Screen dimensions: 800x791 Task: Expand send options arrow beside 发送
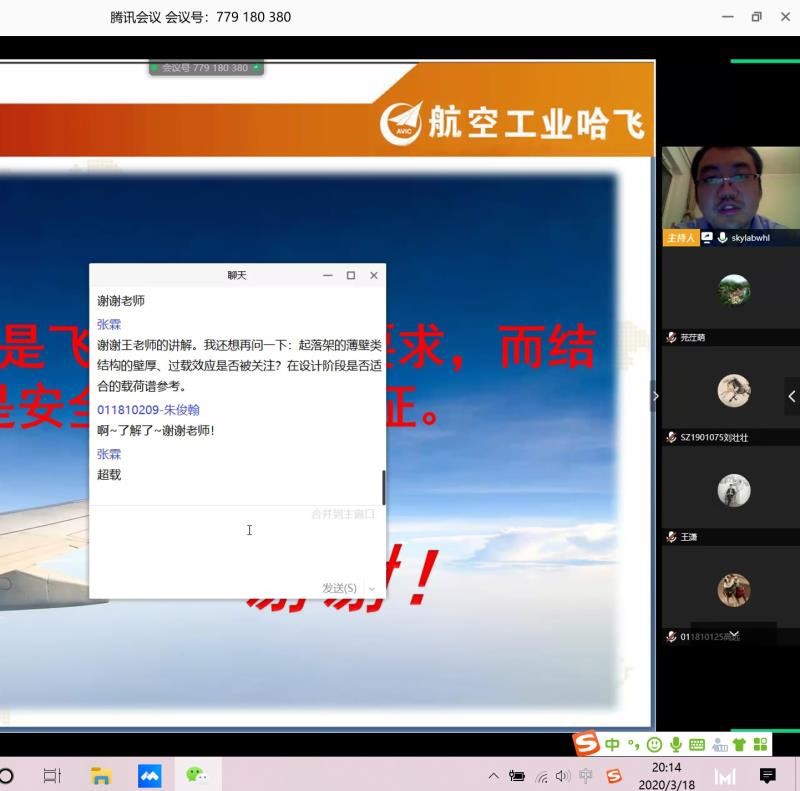373,588
